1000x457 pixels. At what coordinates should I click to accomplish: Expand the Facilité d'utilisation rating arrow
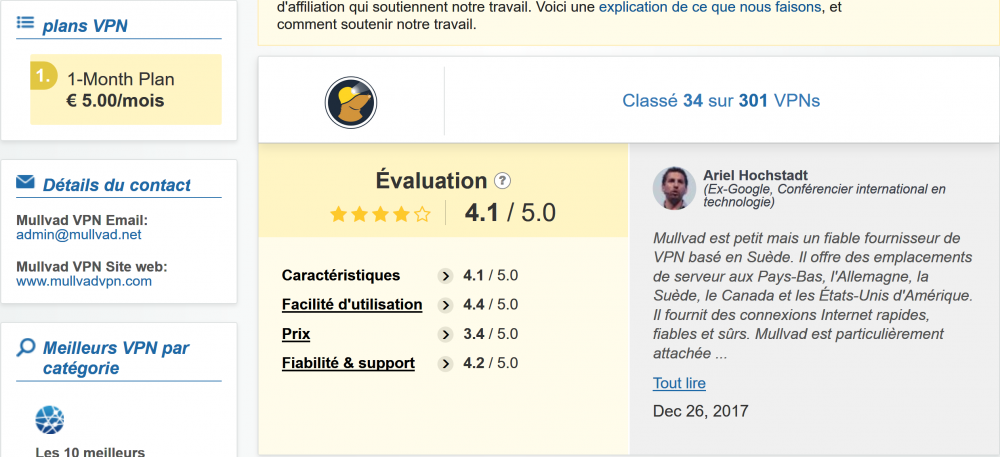click(446, 305)
